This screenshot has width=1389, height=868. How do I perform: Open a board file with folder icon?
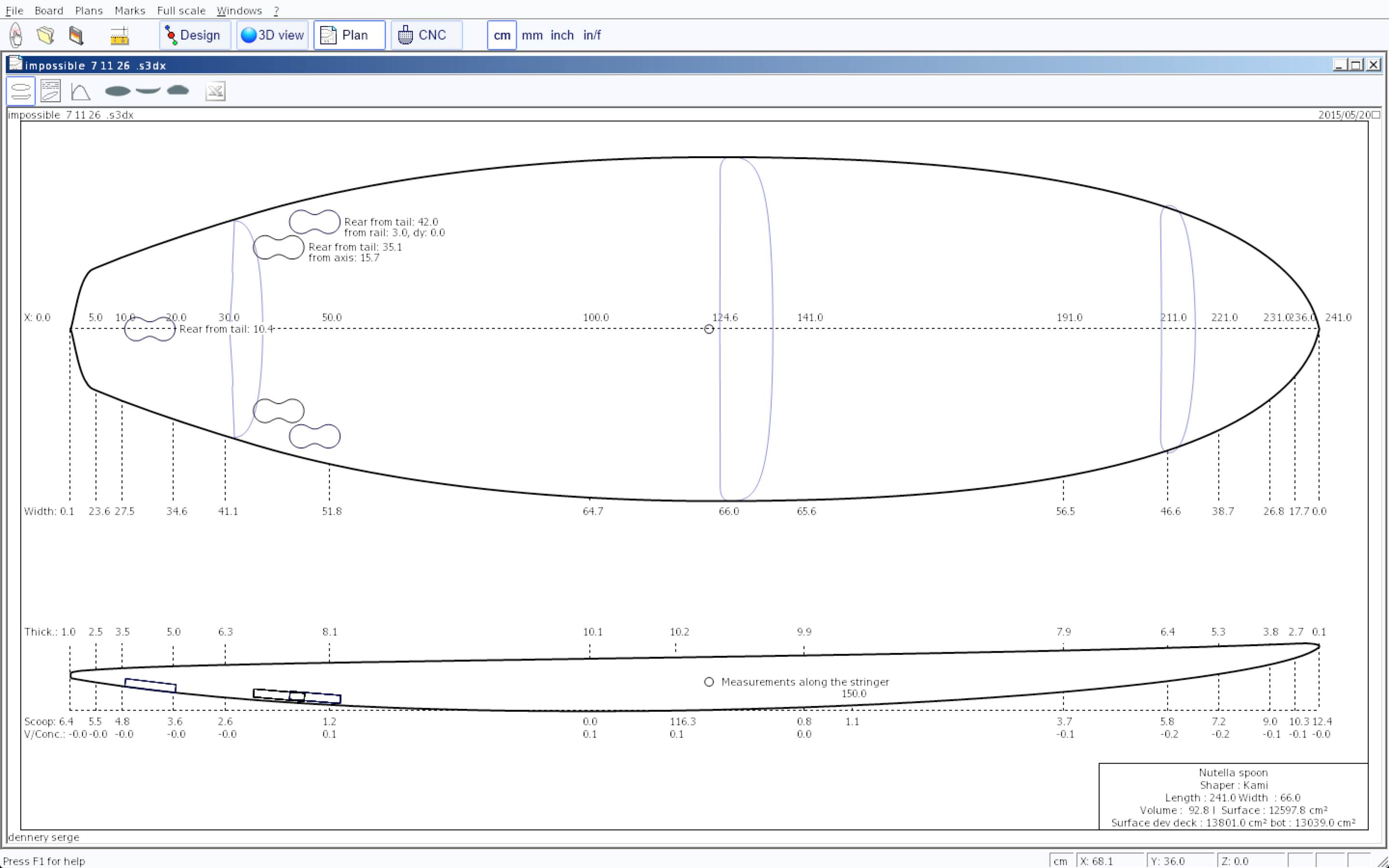[45, 35]
